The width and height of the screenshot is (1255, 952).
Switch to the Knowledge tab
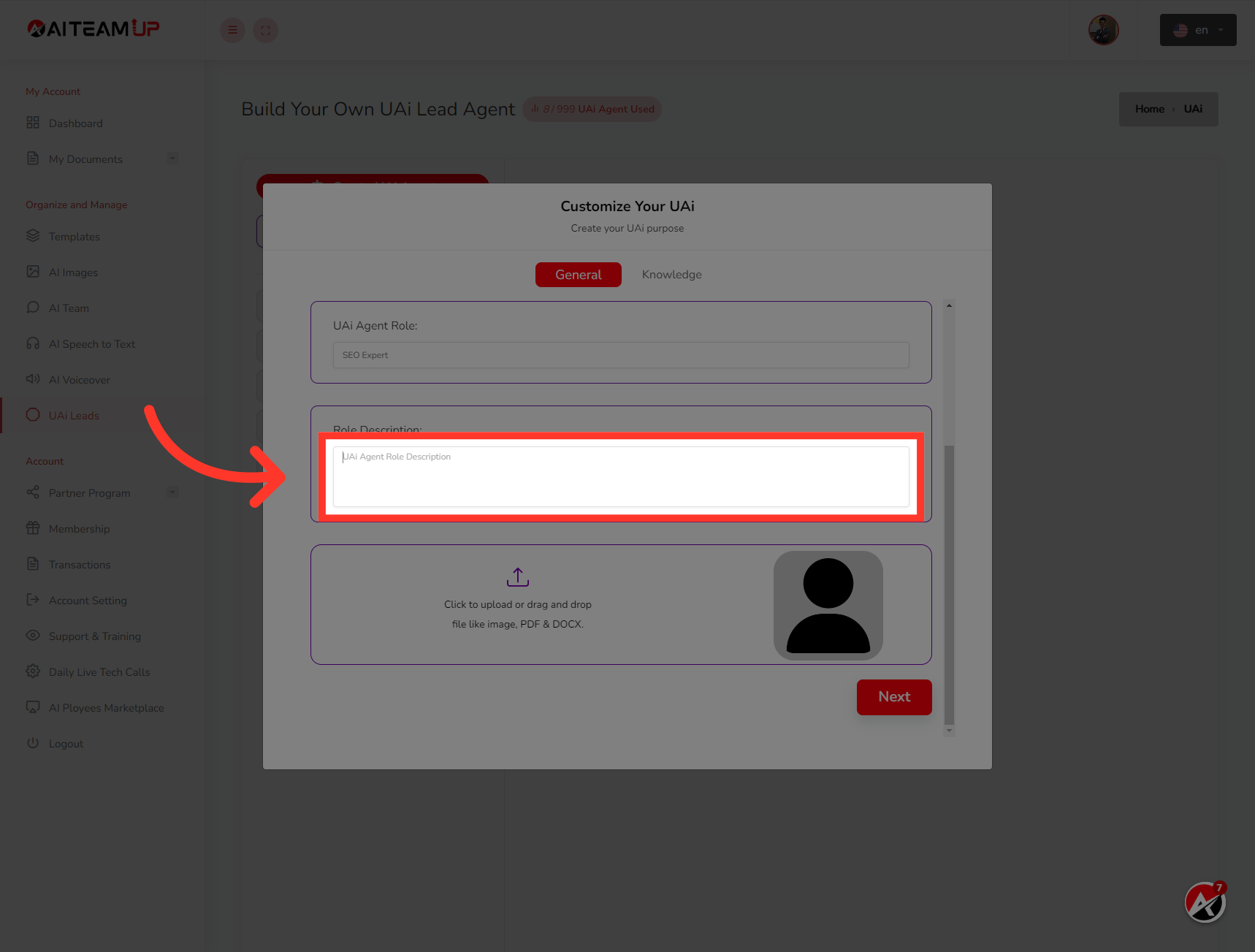click(x=671, y=275)
